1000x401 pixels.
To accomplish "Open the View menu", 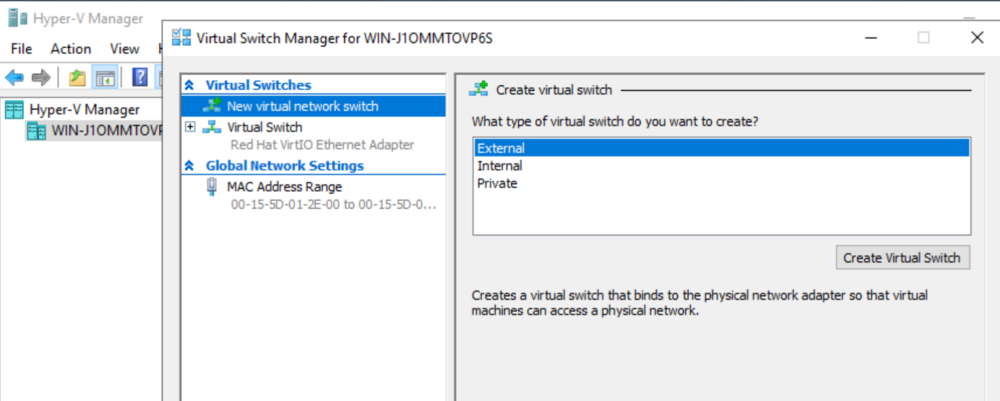I will click(x=124, y=49).
